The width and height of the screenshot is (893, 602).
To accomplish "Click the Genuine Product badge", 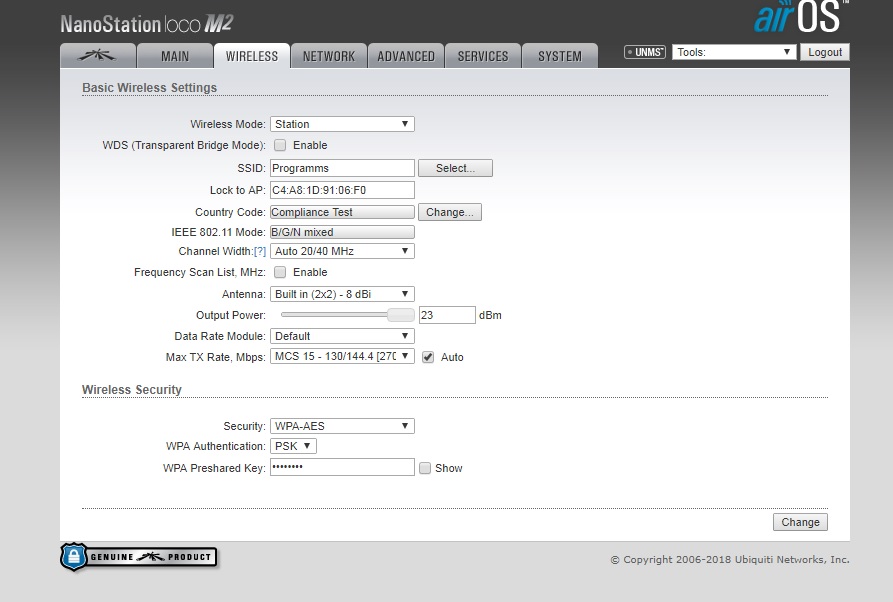I will [x=138, y=556].
